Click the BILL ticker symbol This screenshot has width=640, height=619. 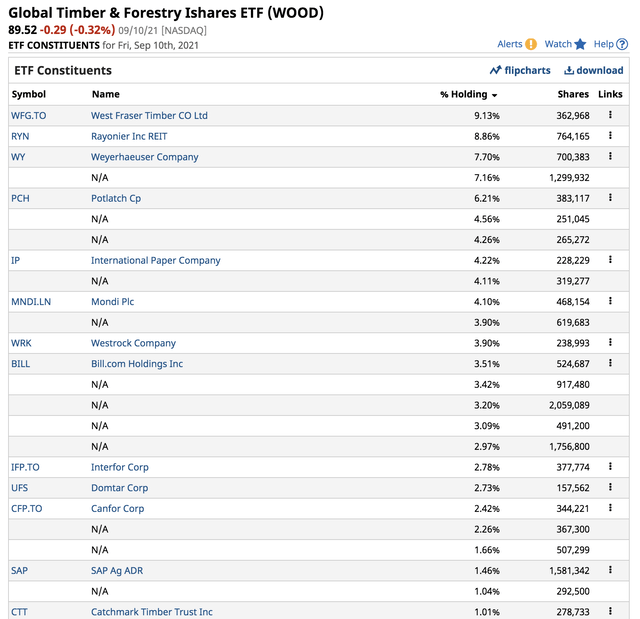(20, 364)
